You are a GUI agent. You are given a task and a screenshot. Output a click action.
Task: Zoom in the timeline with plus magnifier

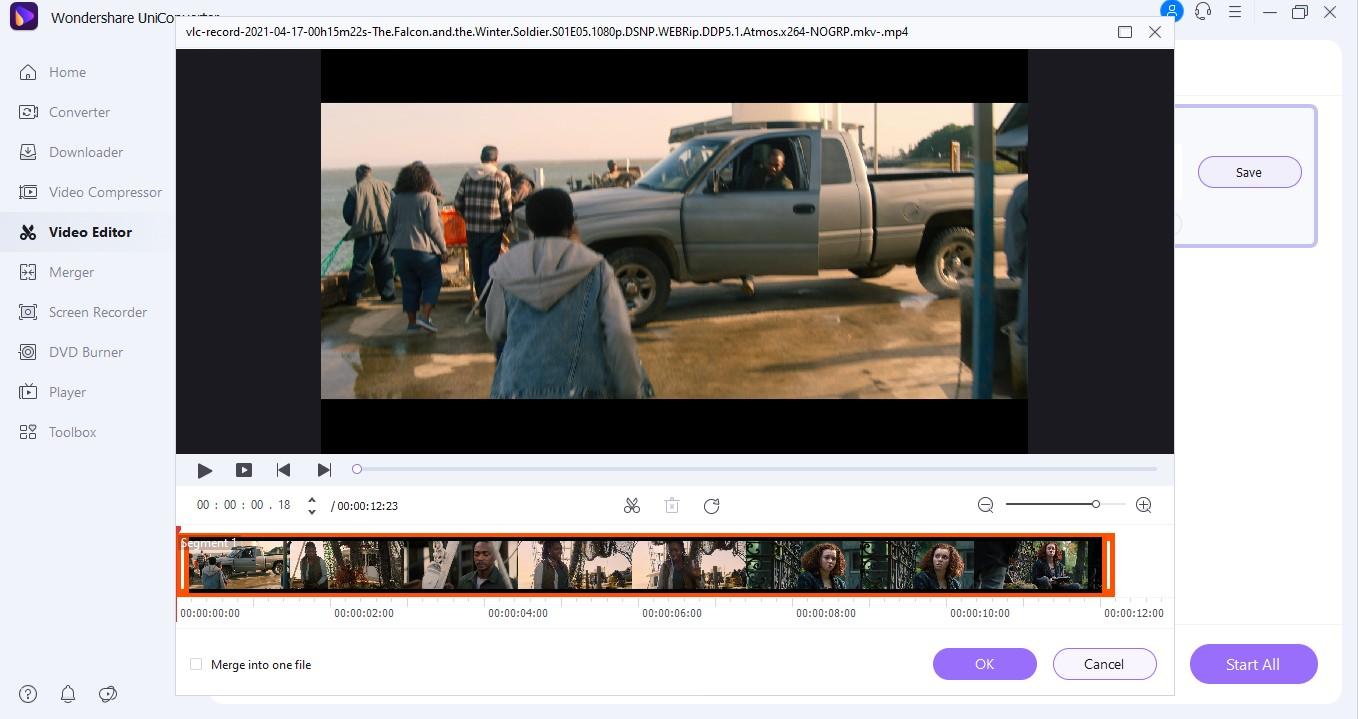tap(1144, 505)
